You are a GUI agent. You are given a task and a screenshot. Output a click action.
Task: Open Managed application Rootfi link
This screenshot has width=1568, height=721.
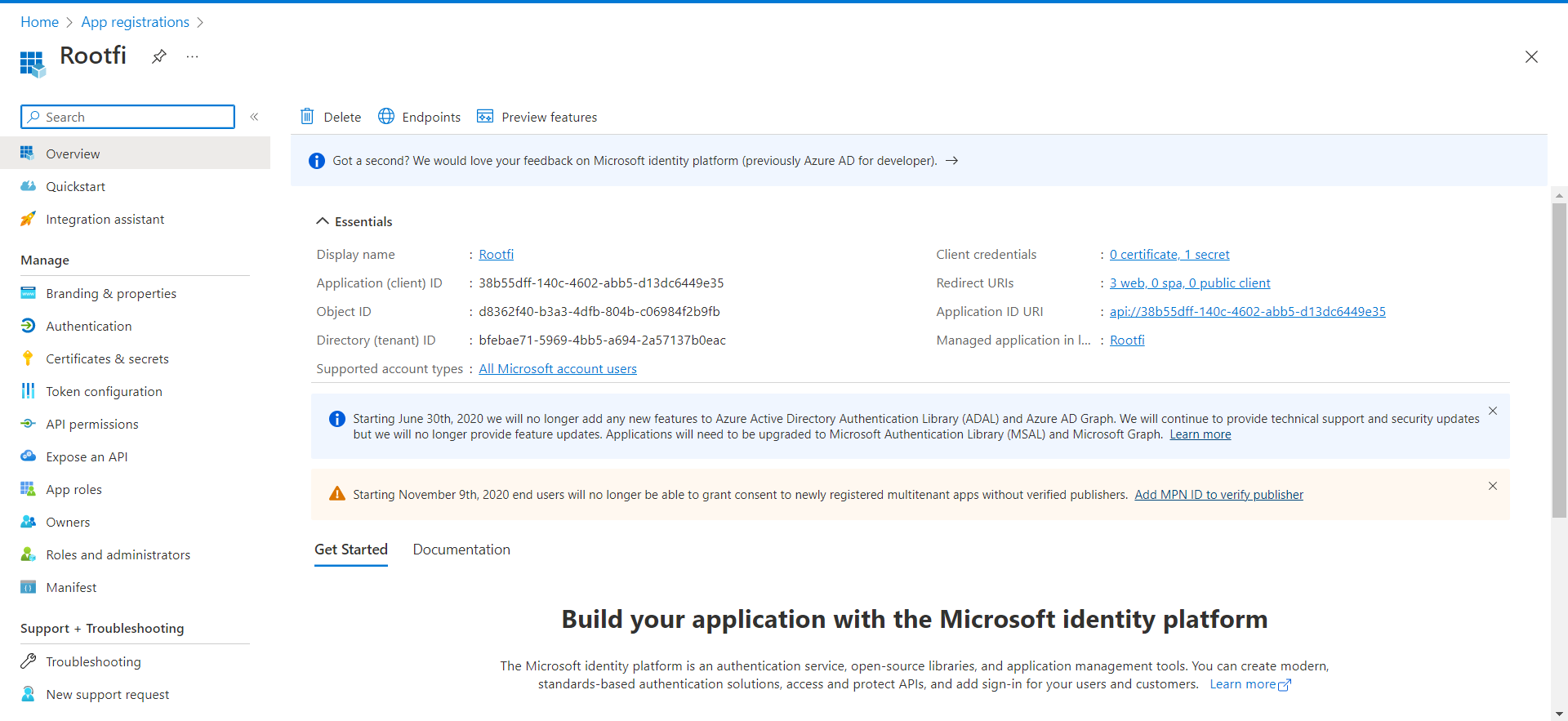pos(1127,340)
